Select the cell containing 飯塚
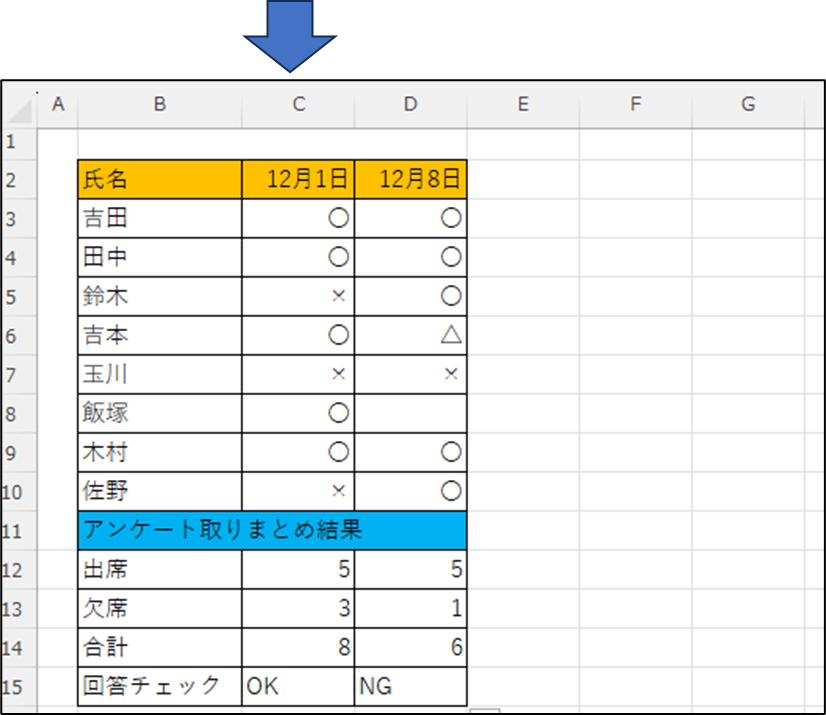 (160, 413)
